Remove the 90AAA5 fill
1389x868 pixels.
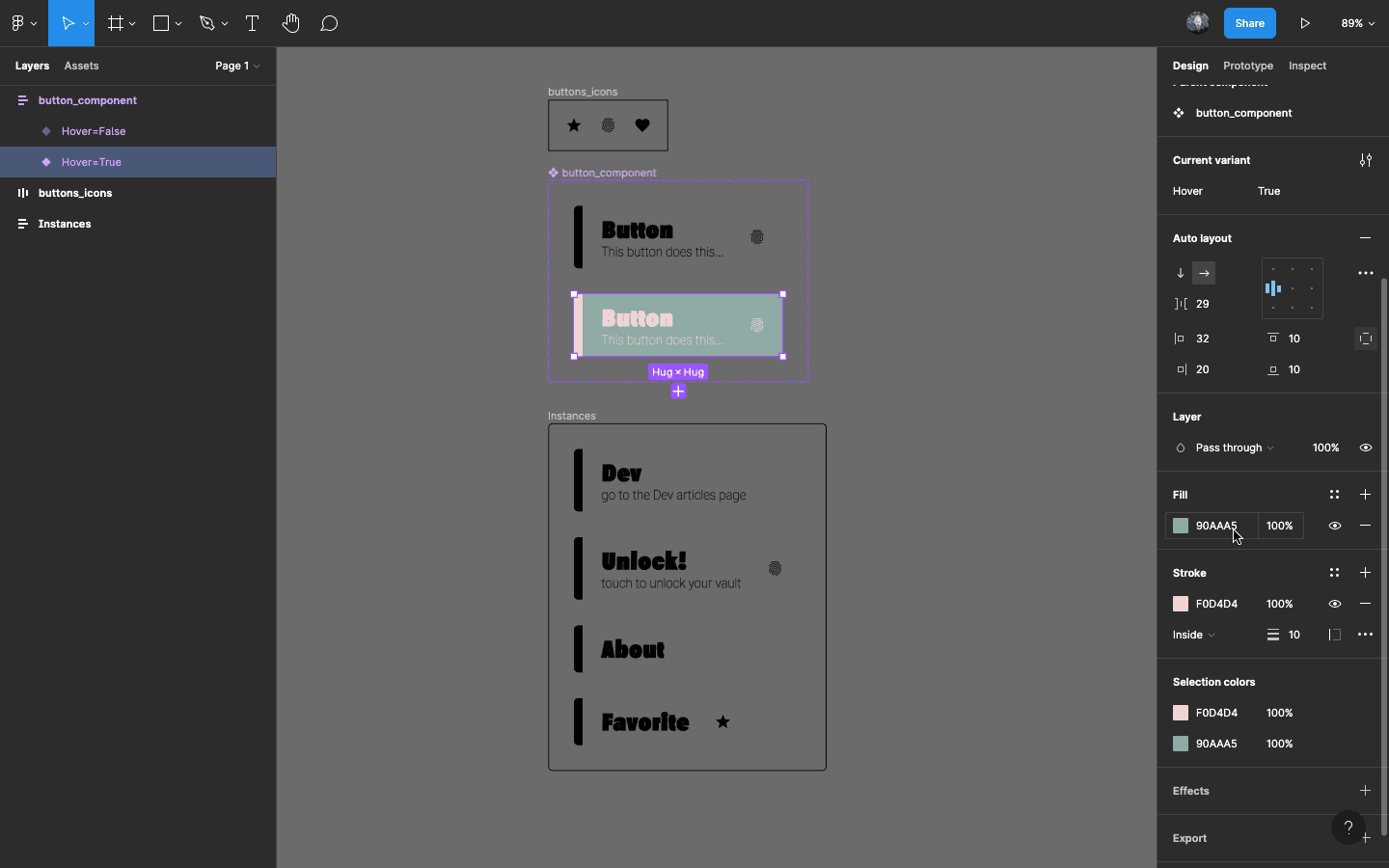[x=1365, y=526]
